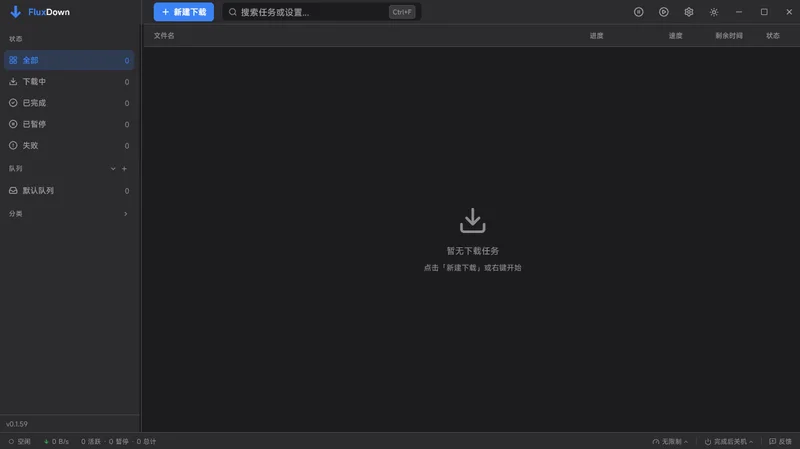Focus the 搜索任务或设置 search field

click(x=321, y=12)
